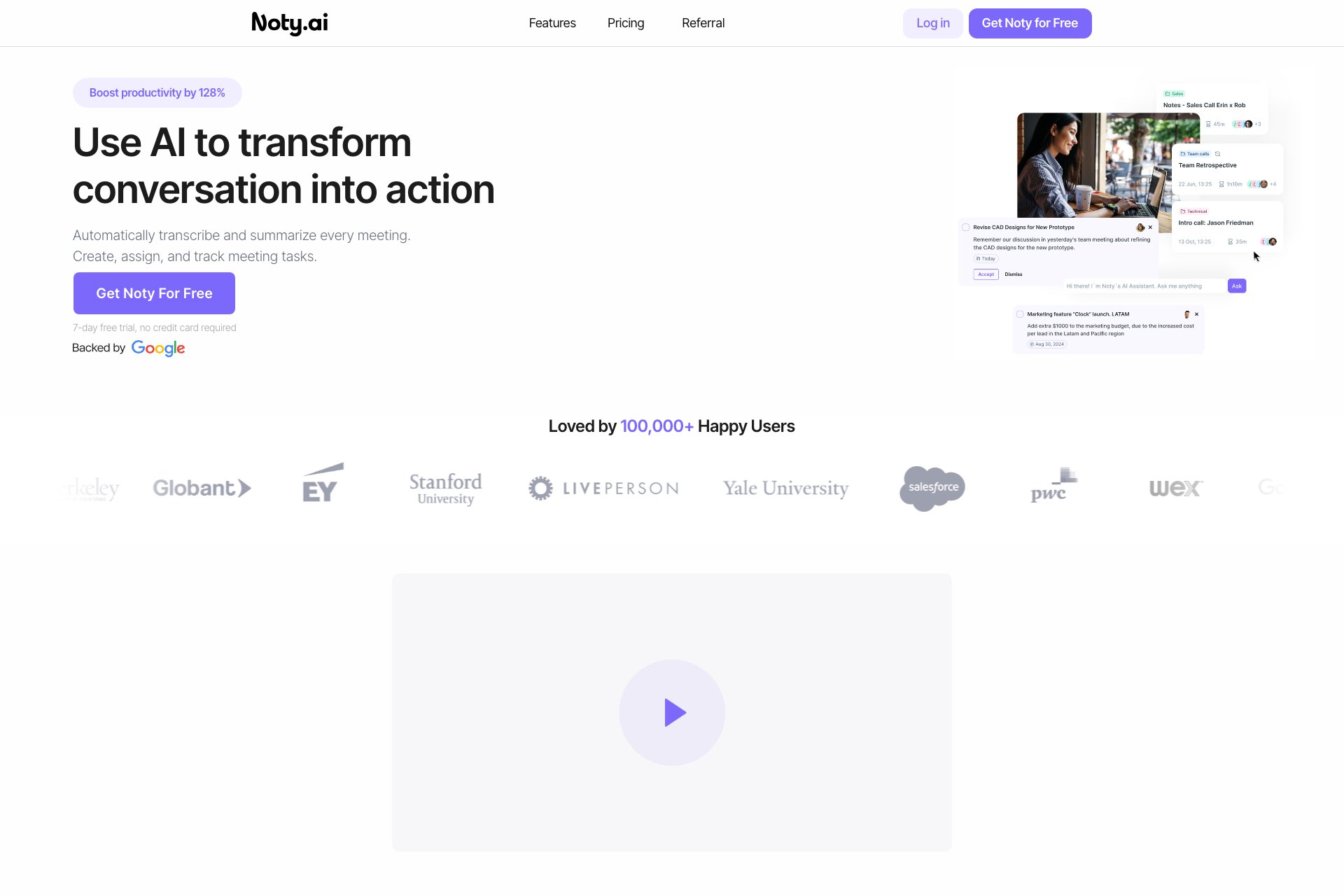
Task: Open the Pricing page from navigation
Action: (x=625, y=23)
